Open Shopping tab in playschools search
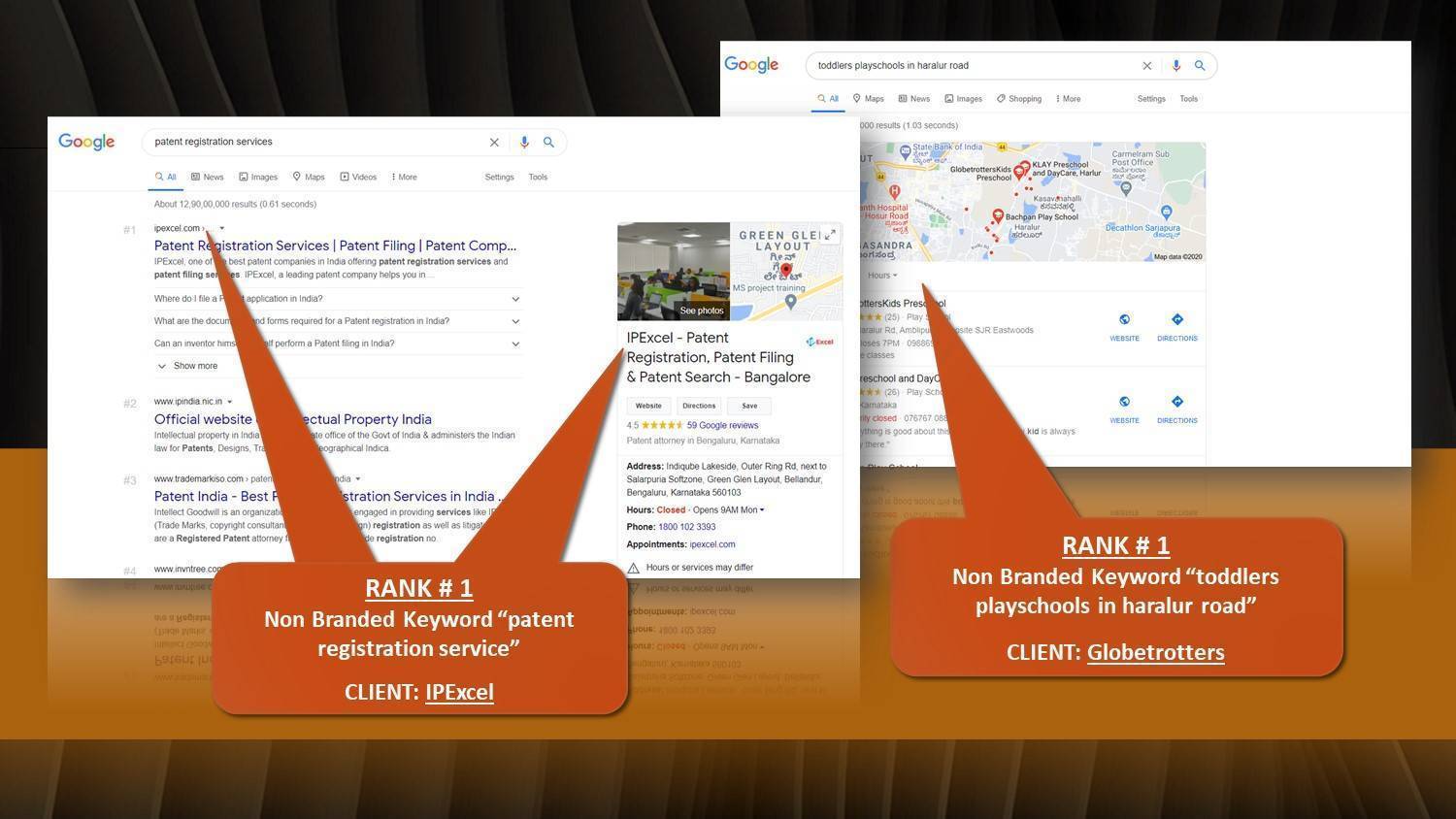 pyautogui.click(x=1019, y=98)
